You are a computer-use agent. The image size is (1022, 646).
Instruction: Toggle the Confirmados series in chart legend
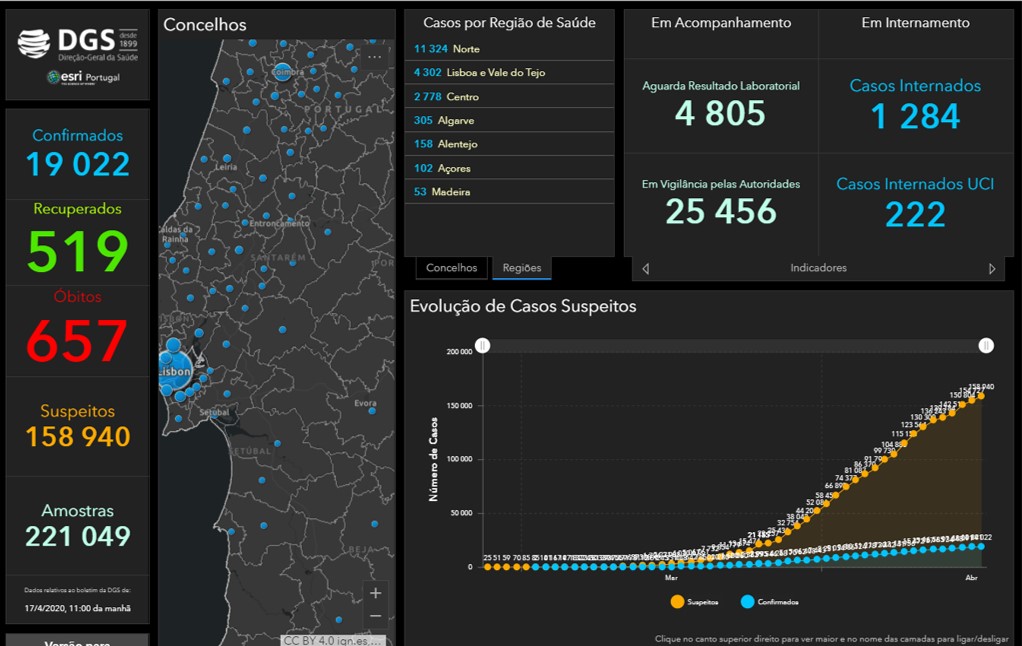pyautogui.click(x=769, y=602)
